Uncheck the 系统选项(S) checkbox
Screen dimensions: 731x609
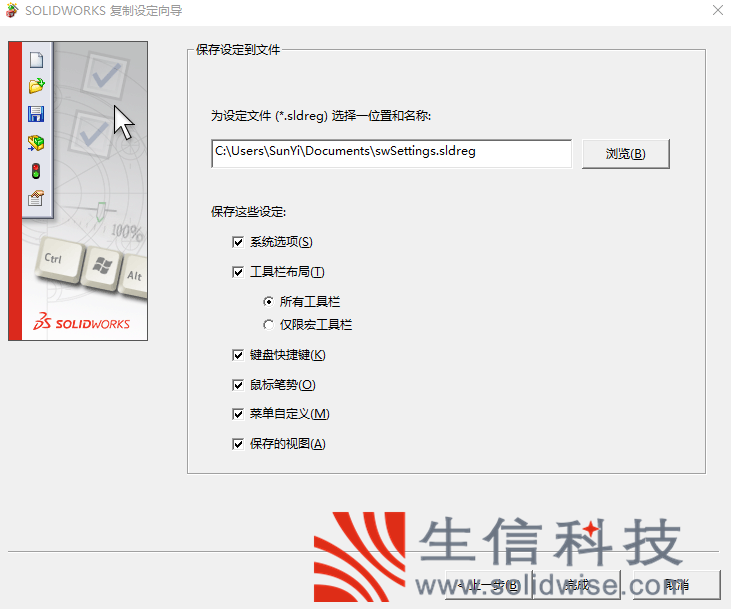coord(238,242)
